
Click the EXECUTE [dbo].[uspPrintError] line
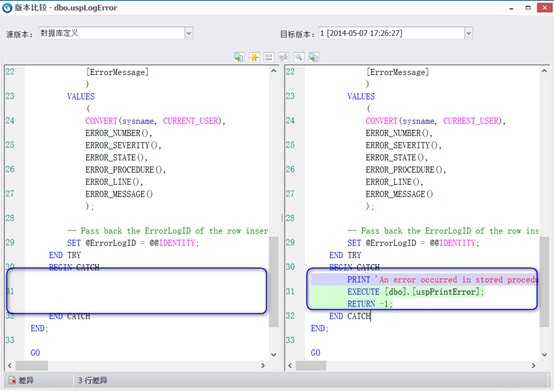point(416,292)
